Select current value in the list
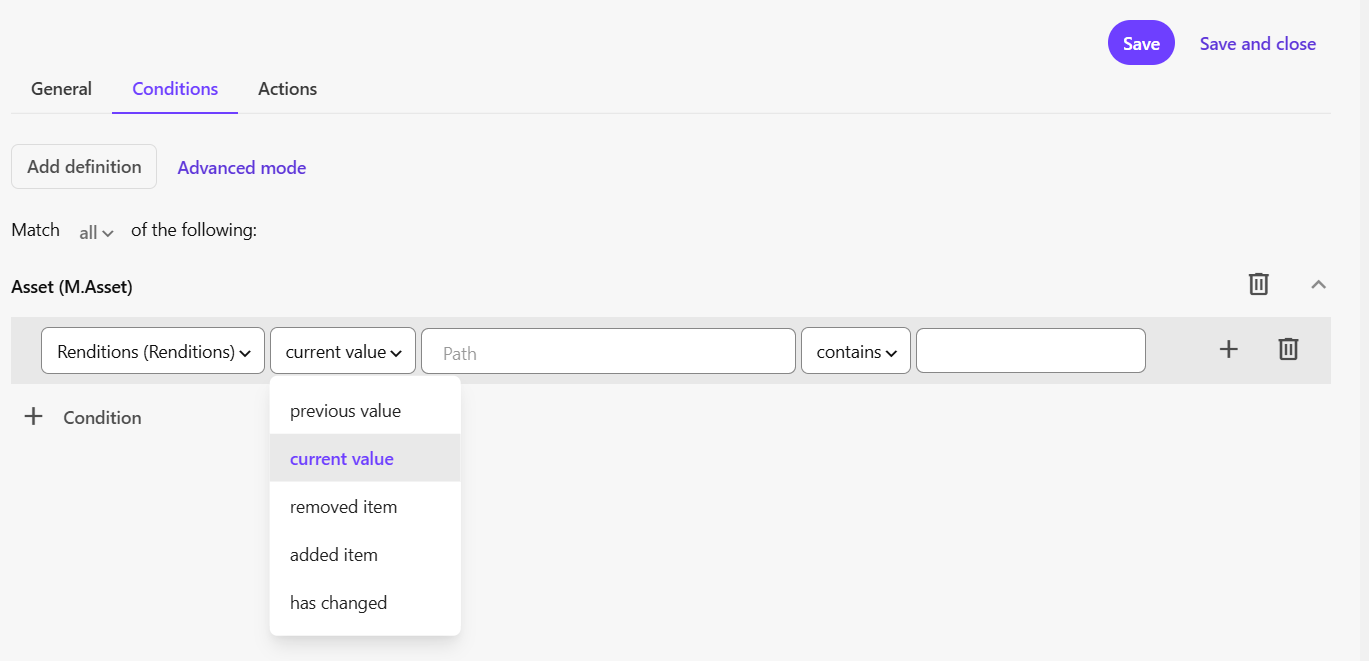1369x661 pixels. tap(342, 459)
